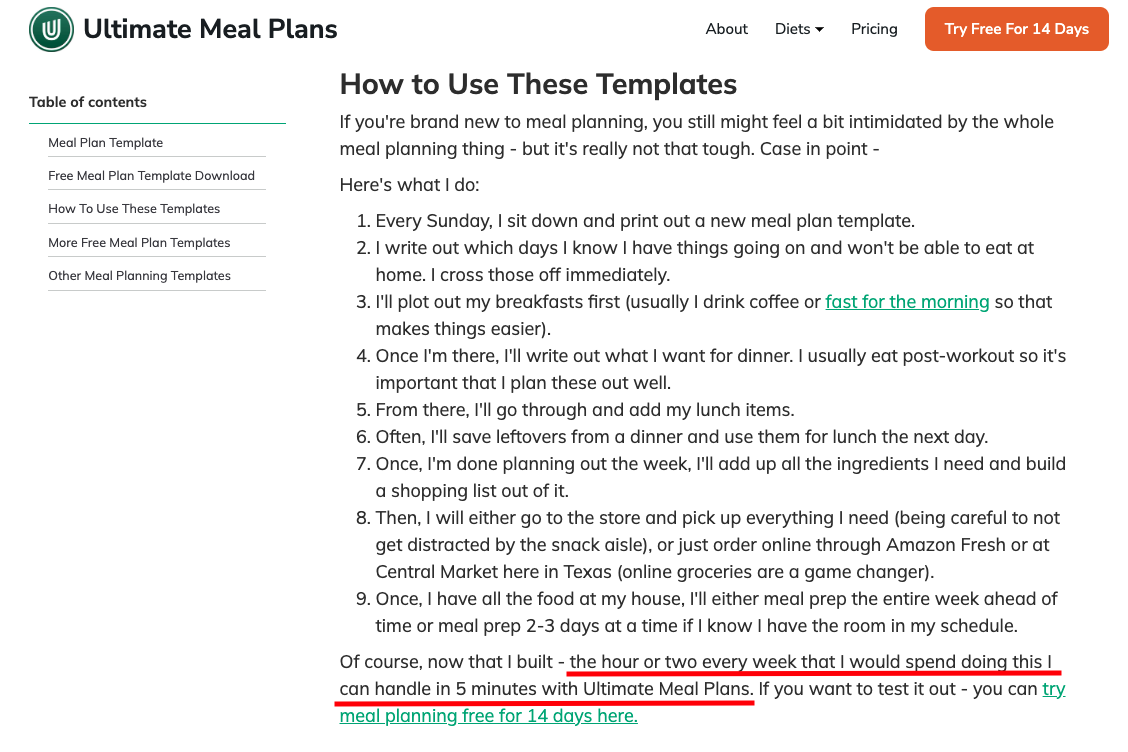1128x752 pixels.
Task: Open the About page
Action: click(x=726, y=29)
